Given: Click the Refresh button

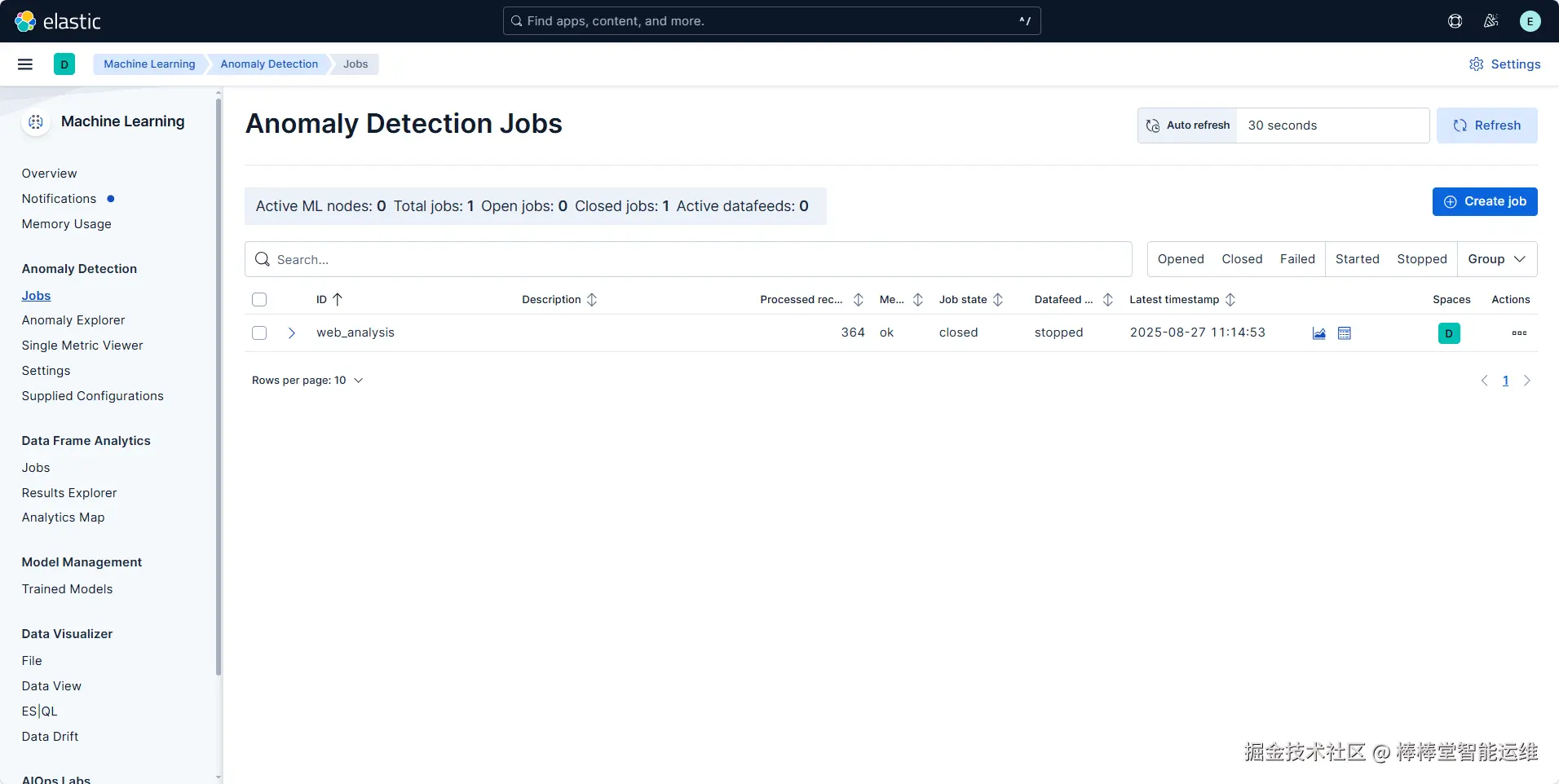Looking at the screenshot, I should click(x=1486, y=126).
